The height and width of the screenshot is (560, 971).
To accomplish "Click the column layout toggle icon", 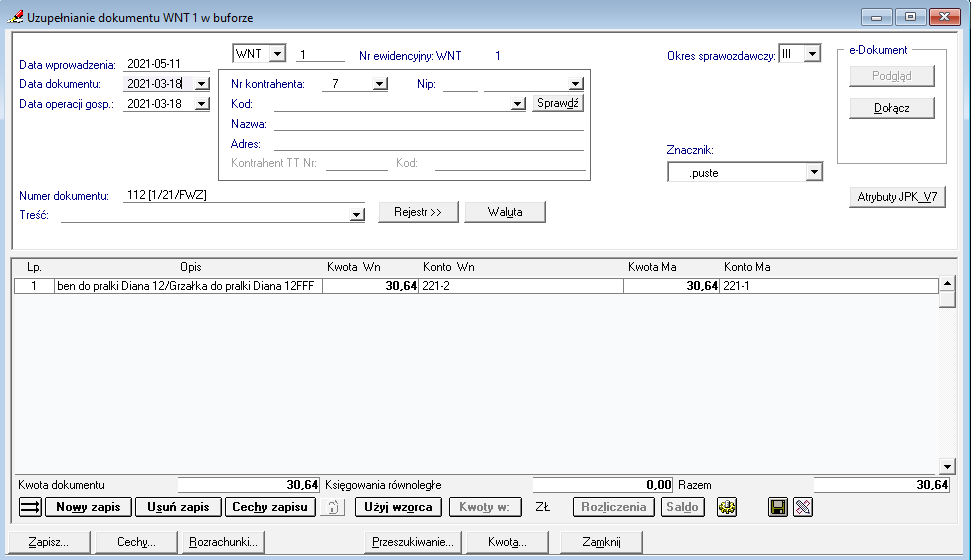I will [30, 507].
